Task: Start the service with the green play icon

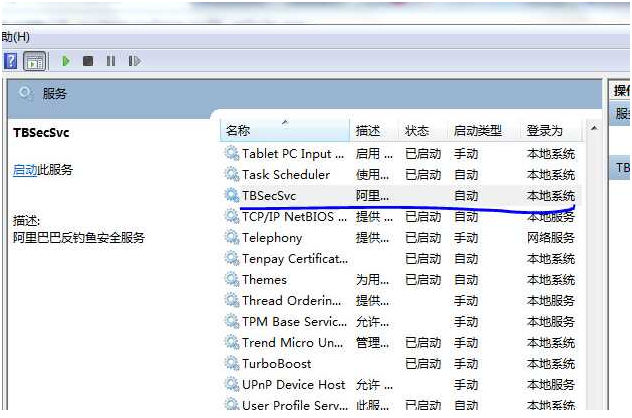Action: (x=66, y=61)
